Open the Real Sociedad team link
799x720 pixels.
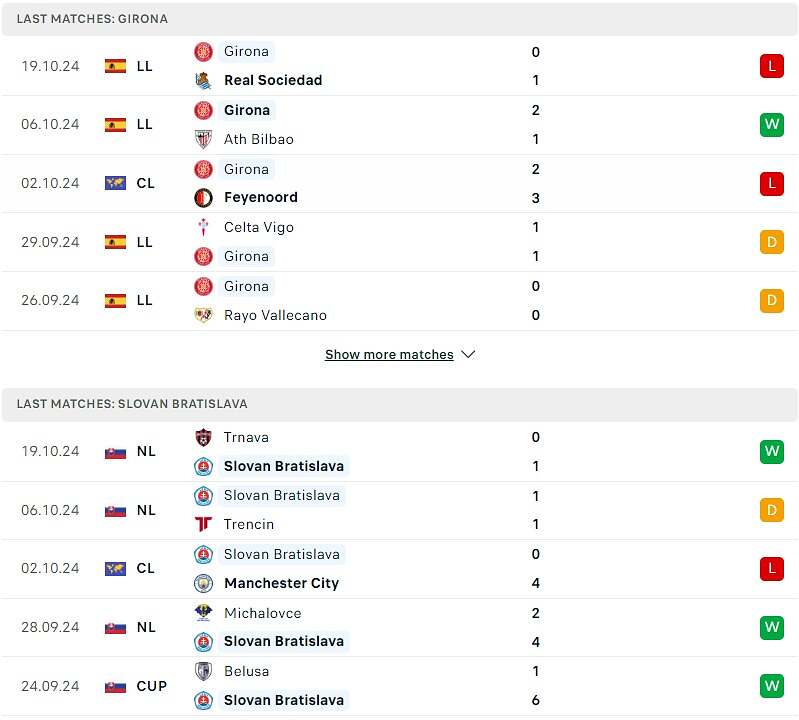tap(273, 81)
